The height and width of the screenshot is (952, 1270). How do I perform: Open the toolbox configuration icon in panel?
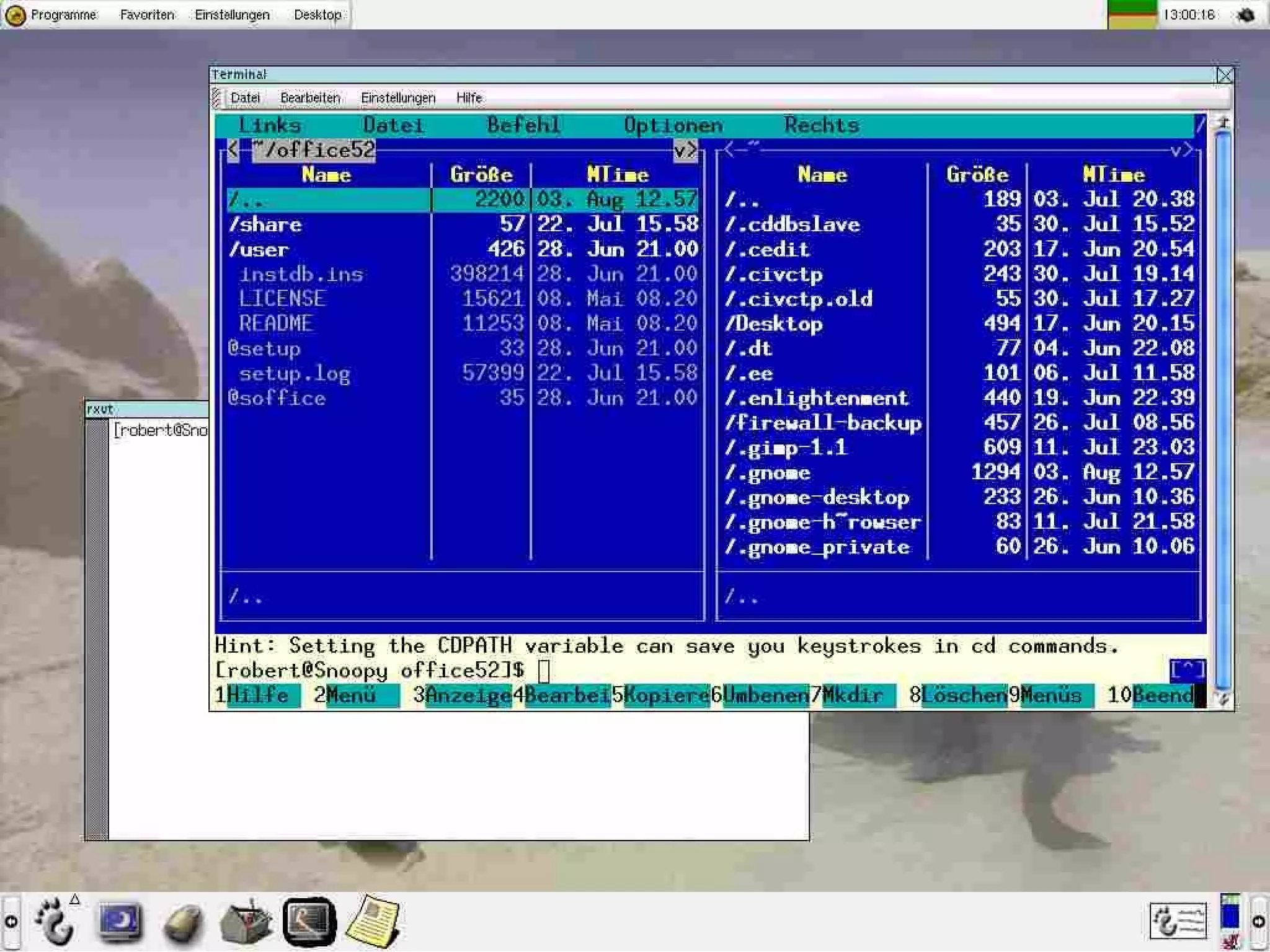[x=246, y=922]
